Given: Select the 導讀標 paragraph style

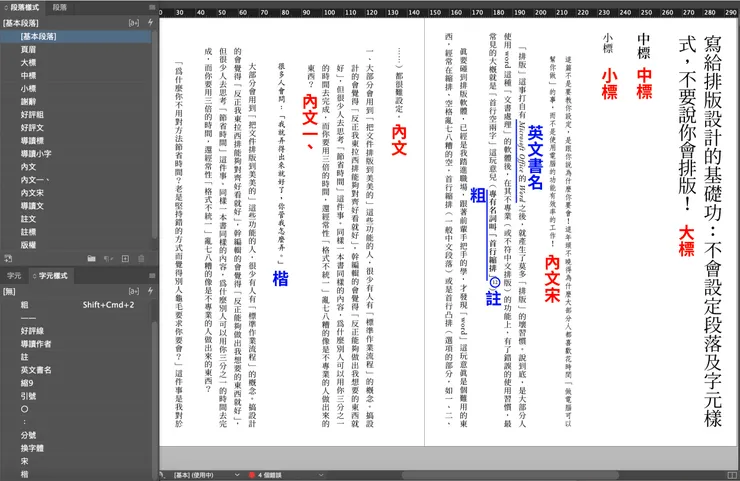Looking at the screenshot, I should [x=76, y=141].
